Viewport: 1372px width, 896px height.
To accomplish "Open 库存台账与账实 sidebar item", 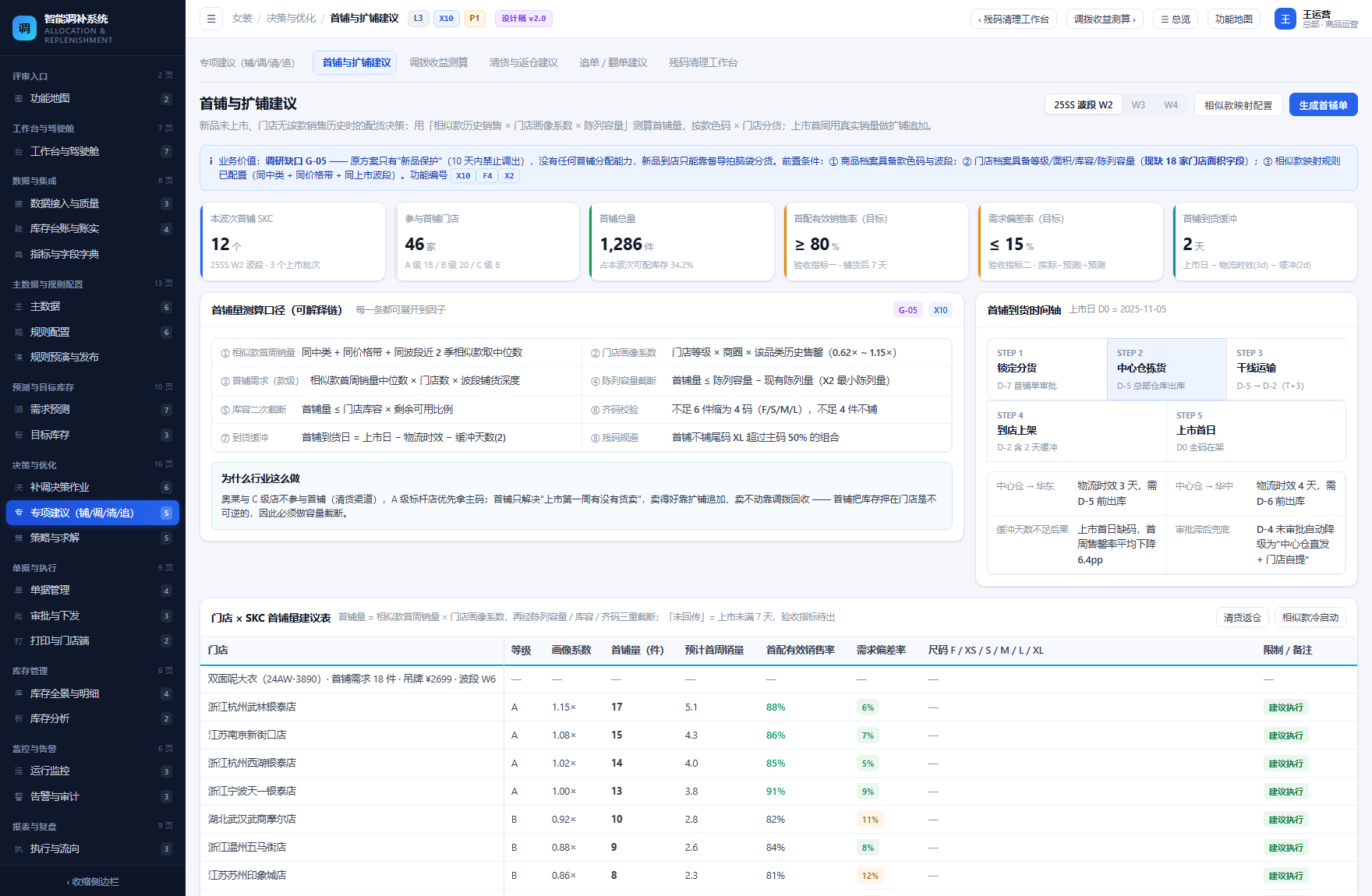I will point(93,229).
